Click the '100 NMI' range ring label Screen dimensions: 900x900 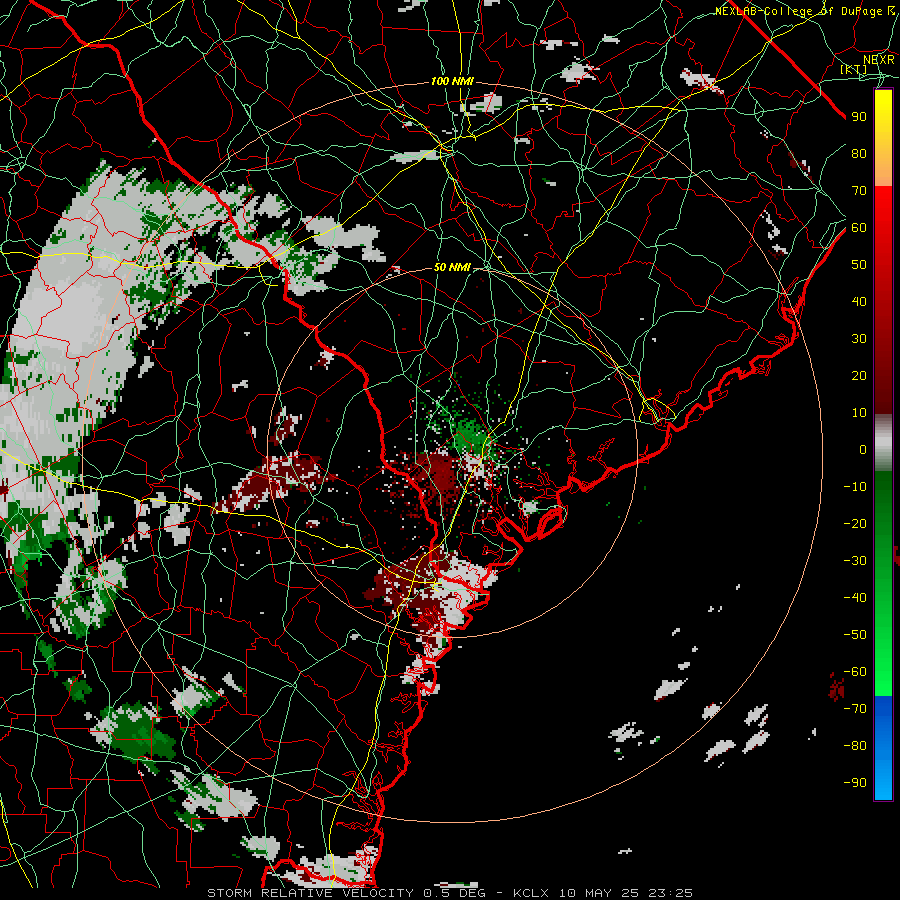[452, 82]
